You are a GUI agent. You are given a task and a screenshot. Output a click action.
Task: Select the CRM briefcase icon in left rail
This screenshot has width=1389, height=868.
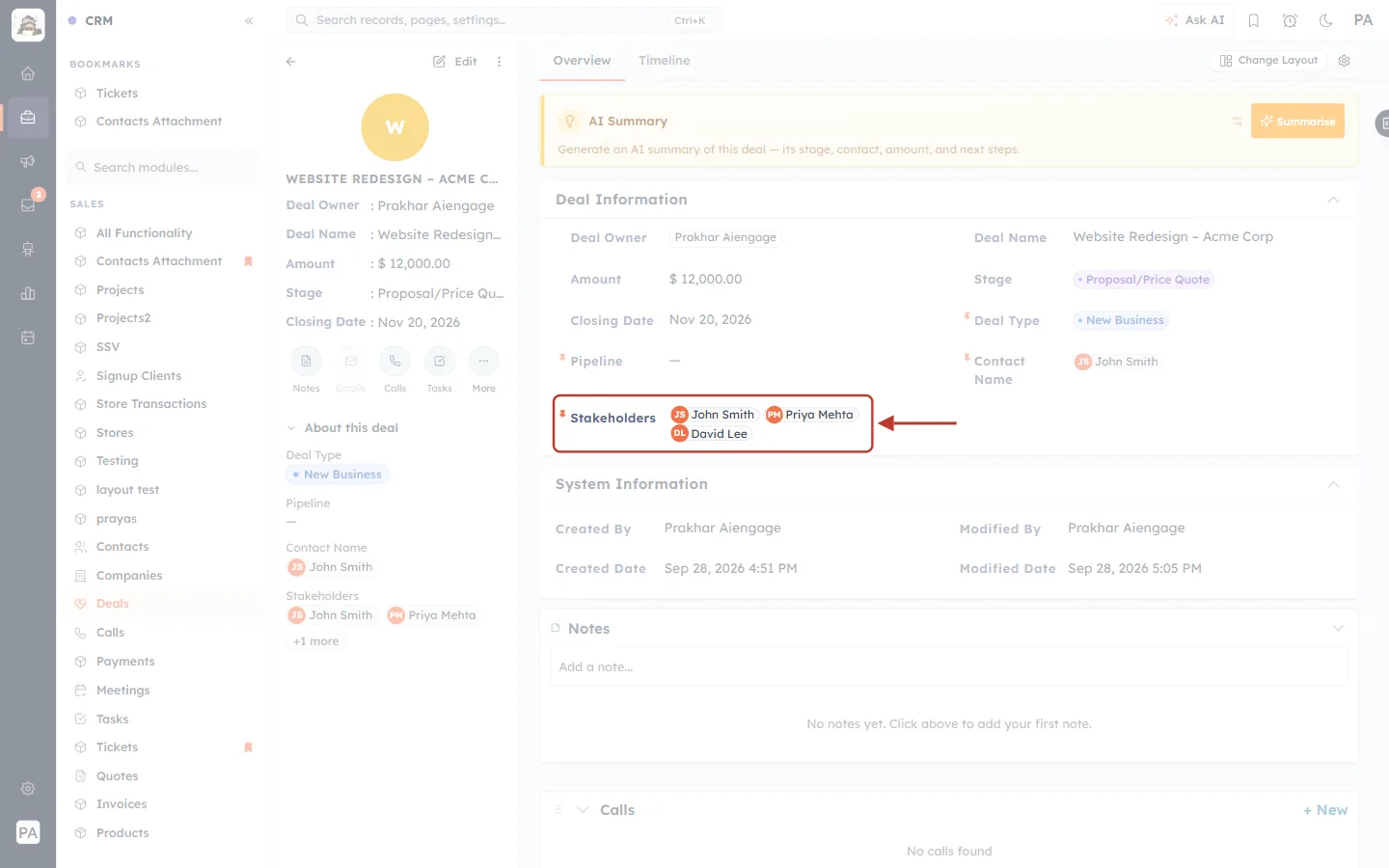tap(28, 118)
